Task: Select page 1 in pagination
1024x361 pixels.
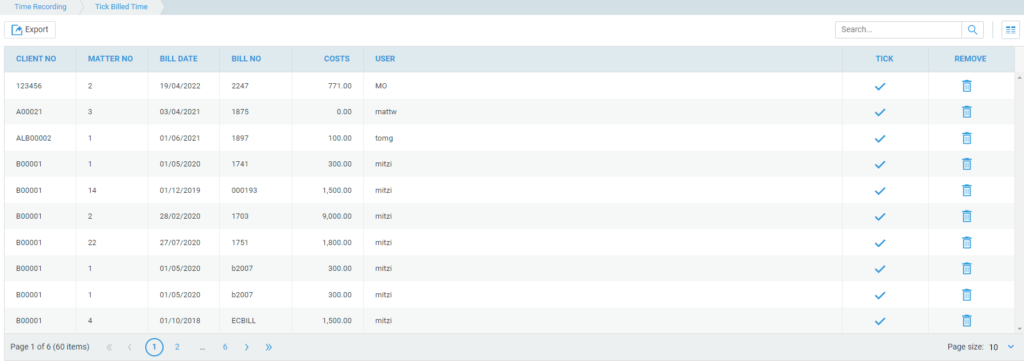Action: (154, 347)
